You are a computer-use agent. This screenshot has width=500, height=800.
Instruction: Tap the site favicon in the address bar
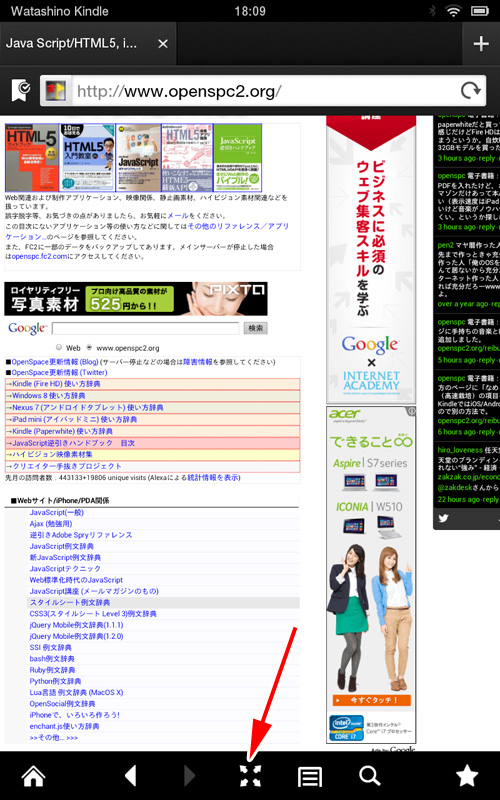pyautogui.click(x=56, y=91)
